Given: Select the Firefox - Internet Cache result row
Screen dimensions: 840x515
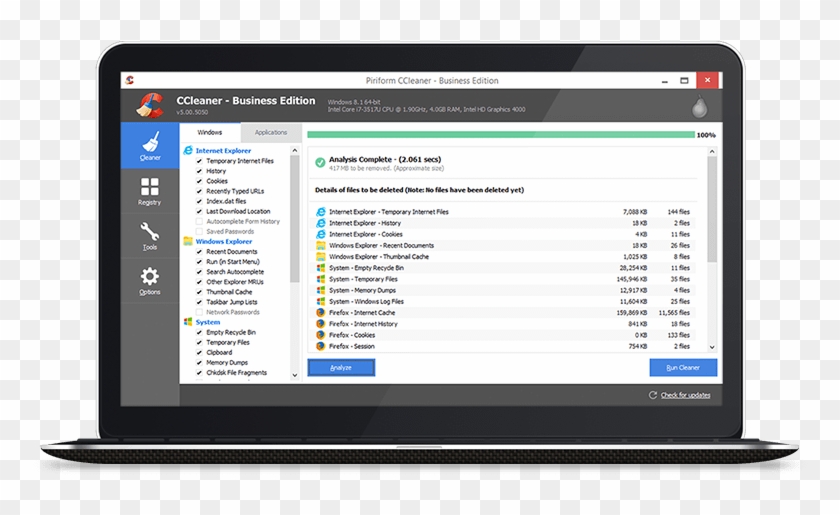Looking at the screenshot, I should pos(504,312).
